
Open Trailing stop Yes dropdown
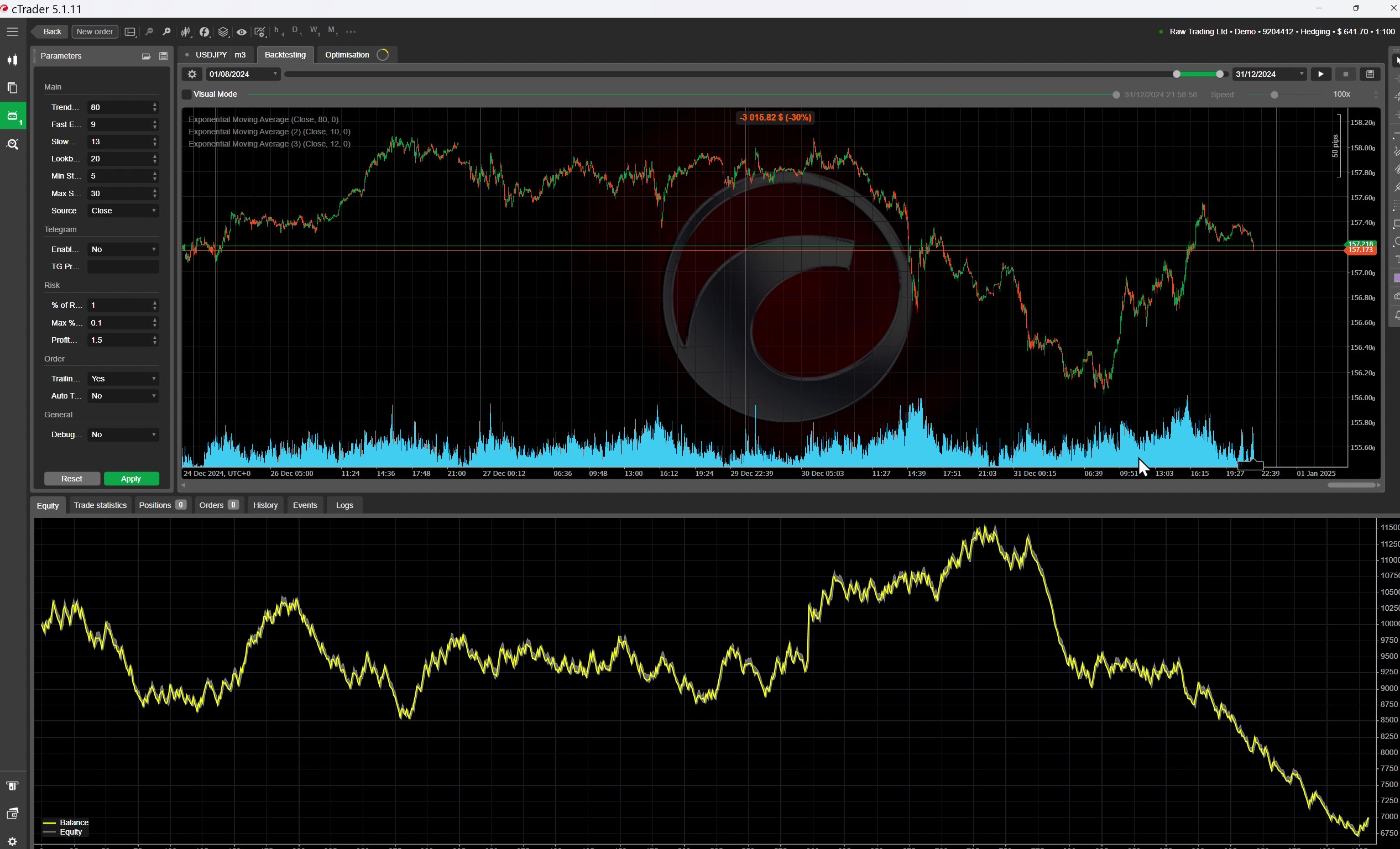(123, 379)
